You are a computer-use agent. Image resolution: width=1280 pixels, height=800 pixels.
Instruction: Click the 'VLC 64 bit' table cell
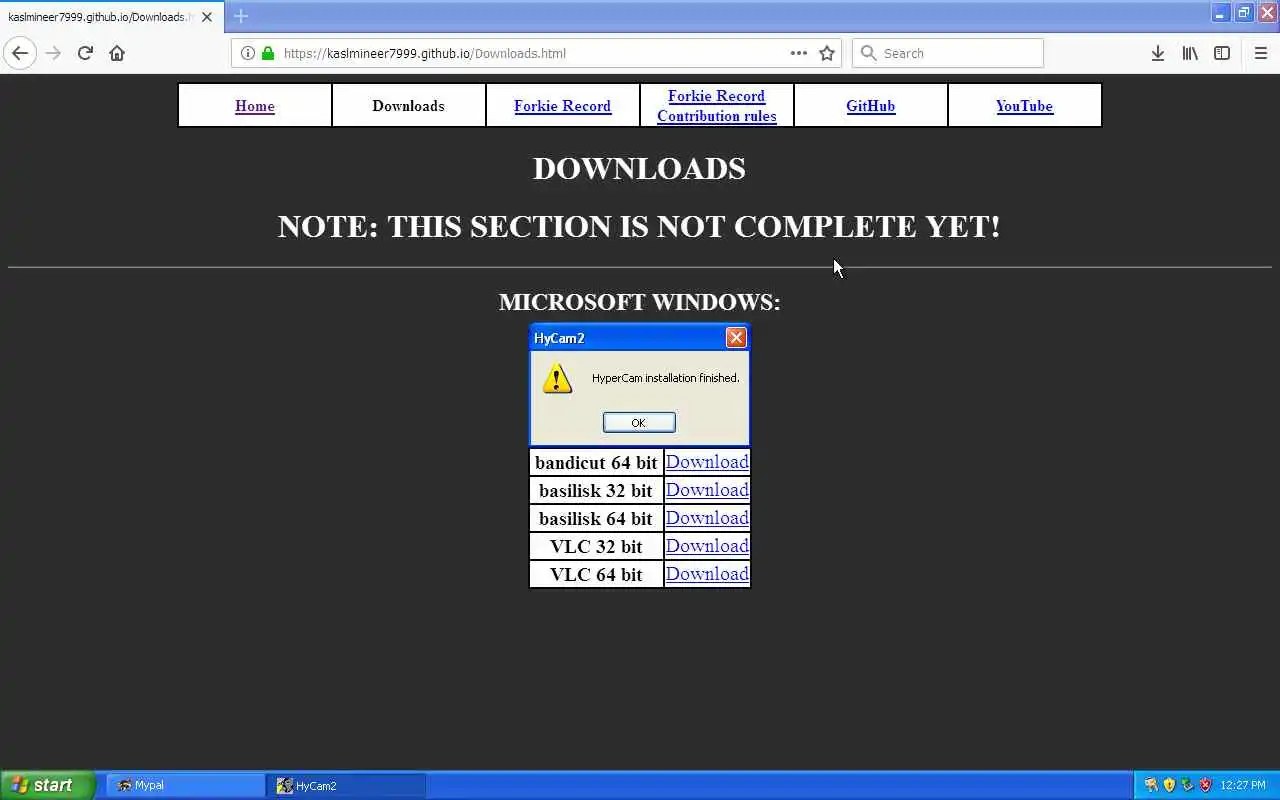pos(596,574)
